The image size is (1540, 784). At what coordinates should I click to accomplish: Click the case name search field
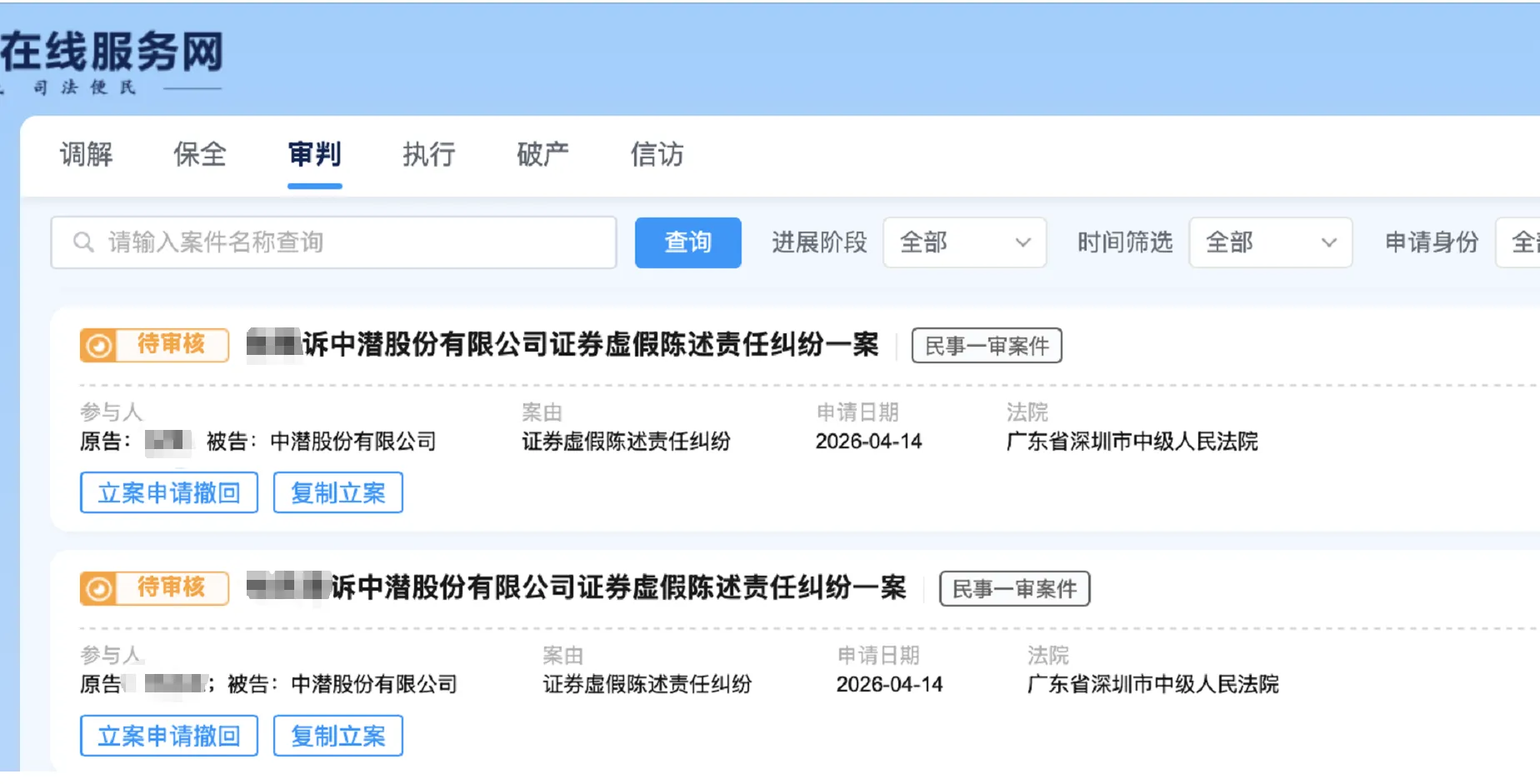point(333,242)
